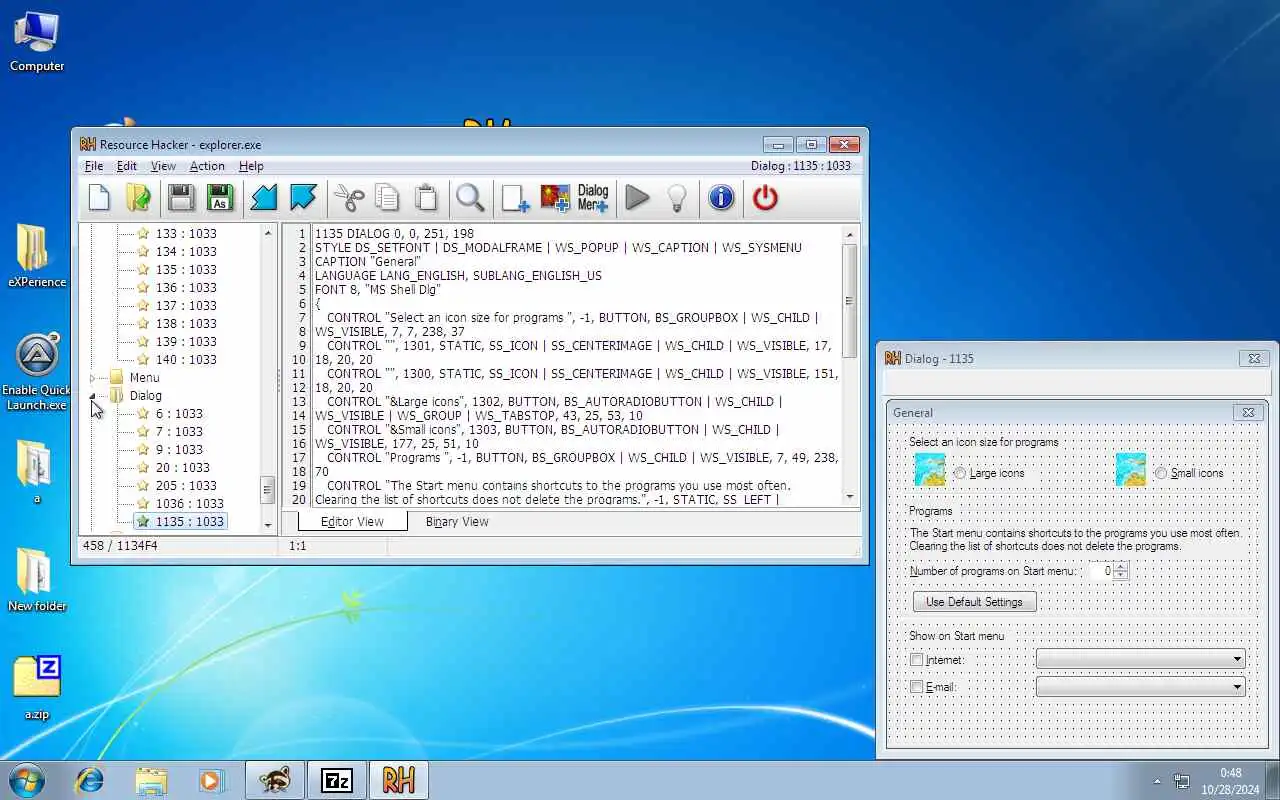Check the E-mail checkbox in dialog preview

tap(917, 687)
